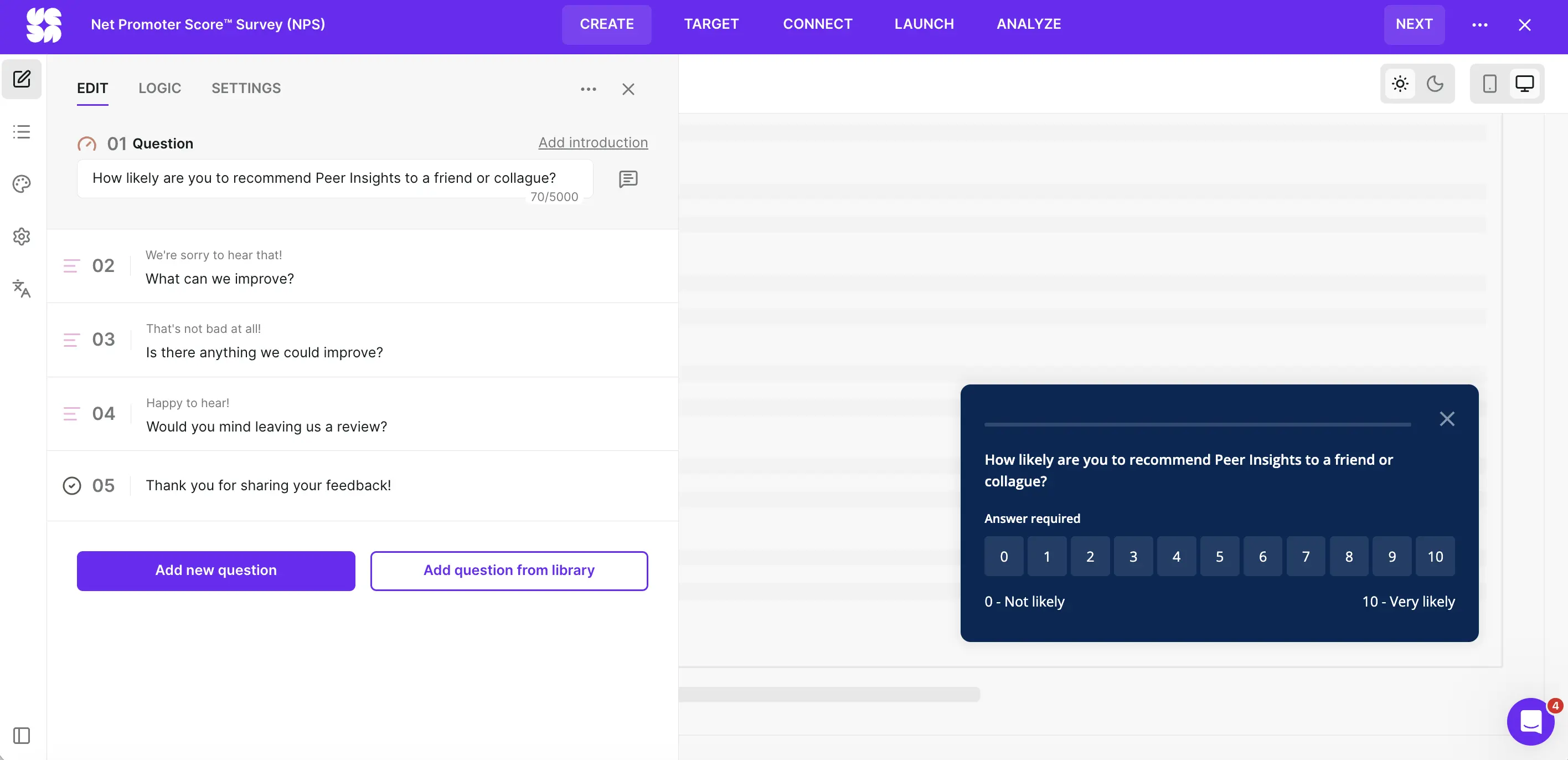
Task: Select the LOGIC tab
Action: (159, 88)
